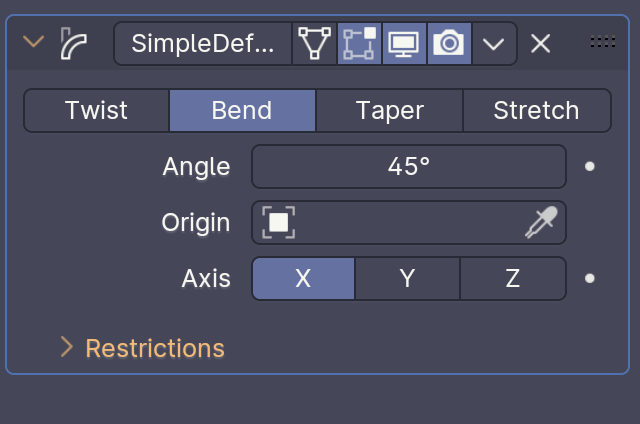This screenshot has width=640, height=424.
Task: Collapse the SimpleDeform modifier panel
Action: (x=34, y=43)
